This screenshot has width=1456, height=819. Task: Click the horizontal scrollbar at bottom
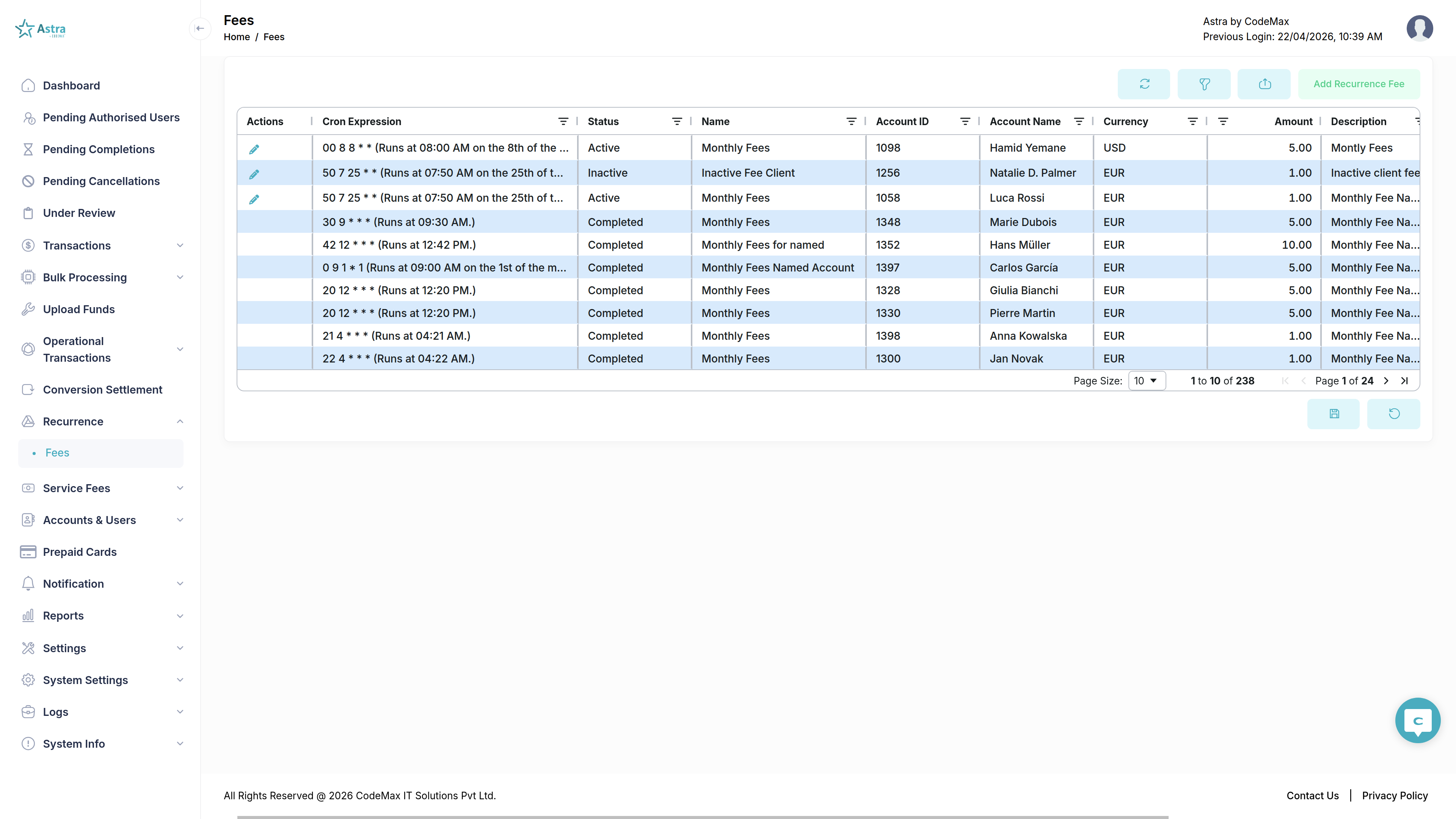tap(703, 817)
